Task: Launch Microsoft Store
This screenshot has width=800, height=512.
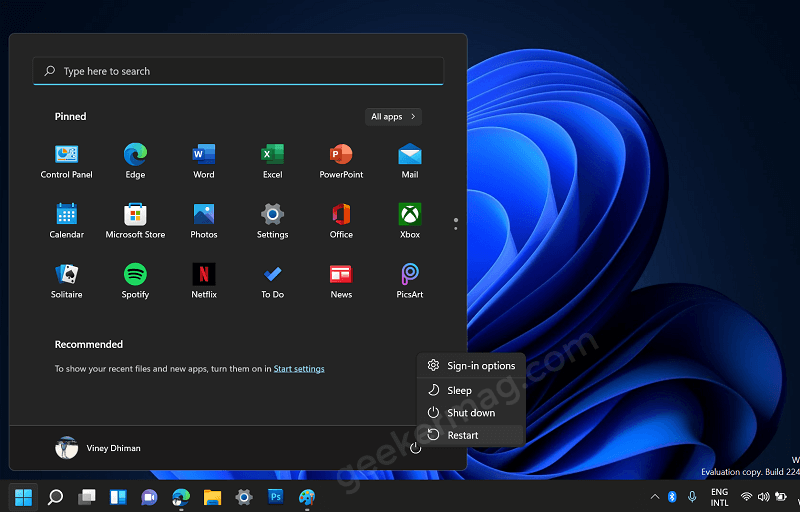Action: (x=135, y=221)
